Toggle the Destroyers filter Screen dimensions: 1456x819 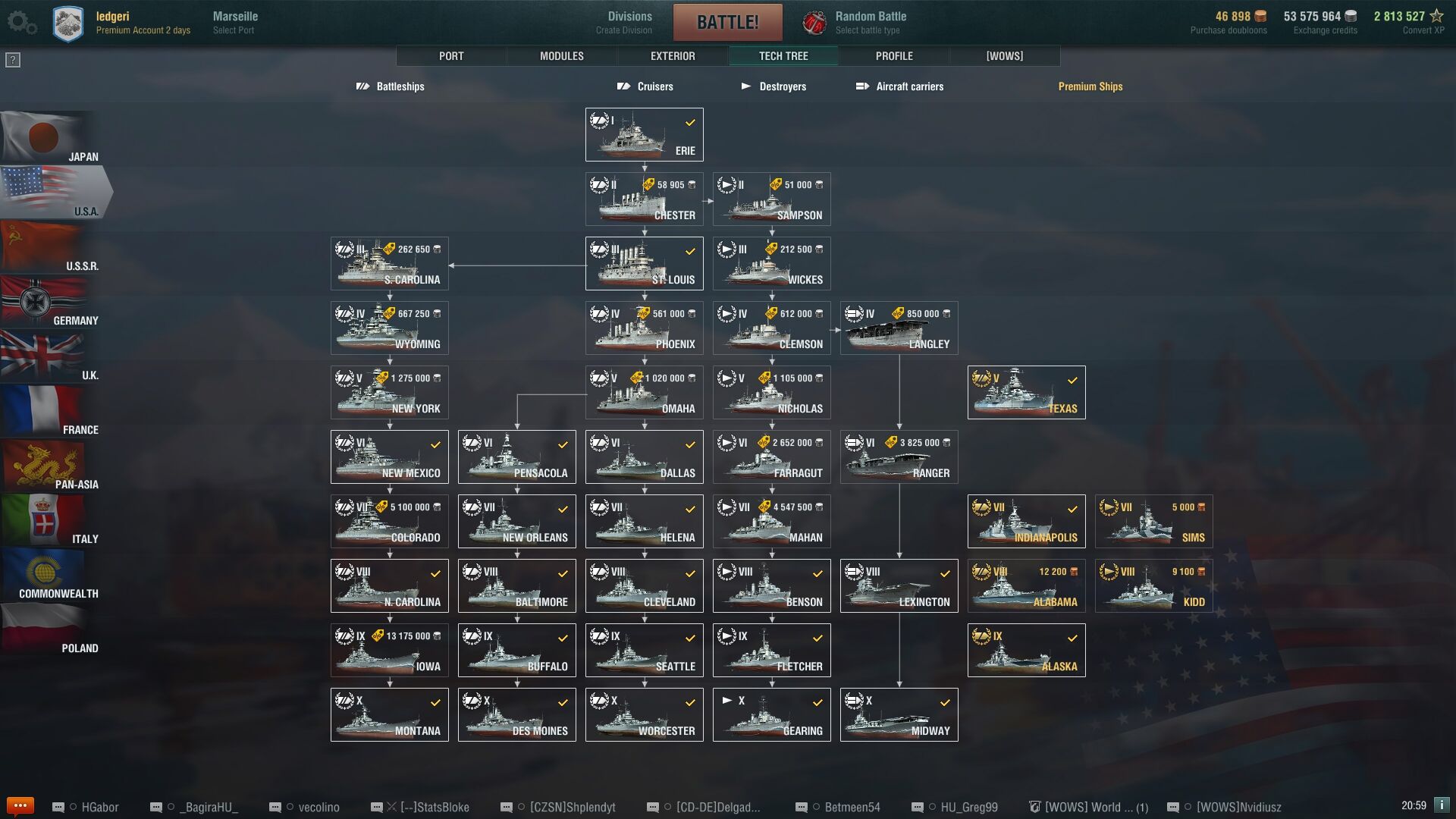tap(773, 86)
